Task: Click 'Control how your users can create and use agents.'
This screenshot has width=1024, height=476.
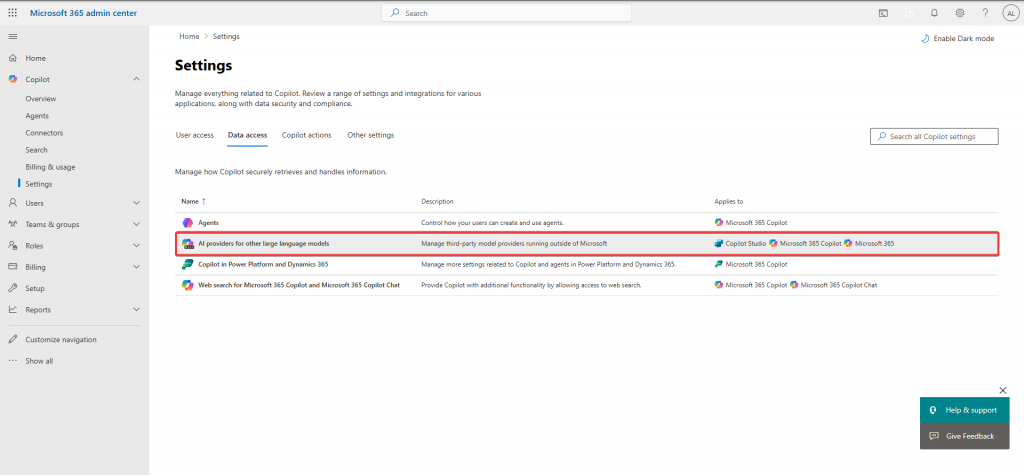Action: [x=492, y=223]
